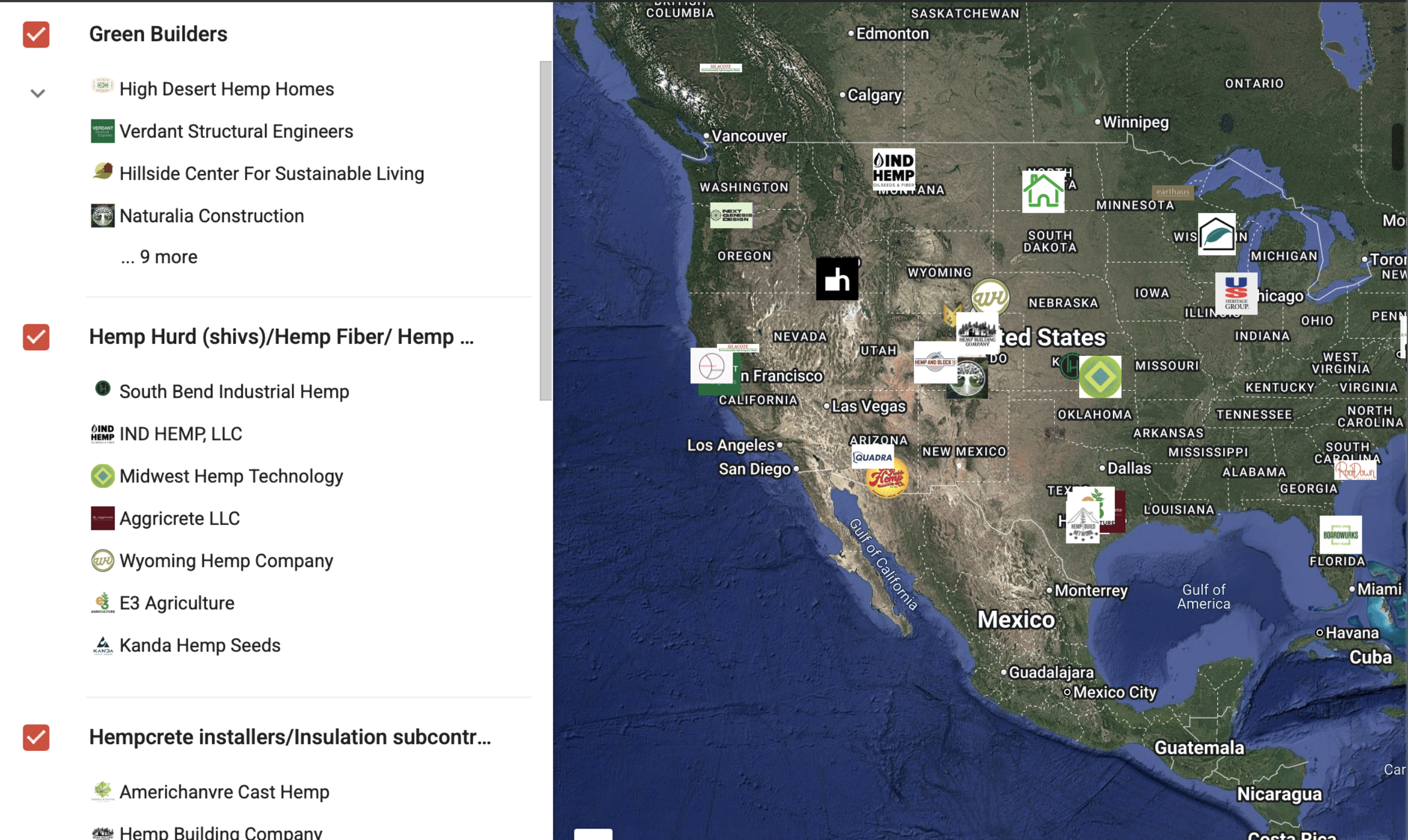Open Verdant Structural Engineers entry
This screenshot has width=1408, height=840.
[x=236, y=131]
